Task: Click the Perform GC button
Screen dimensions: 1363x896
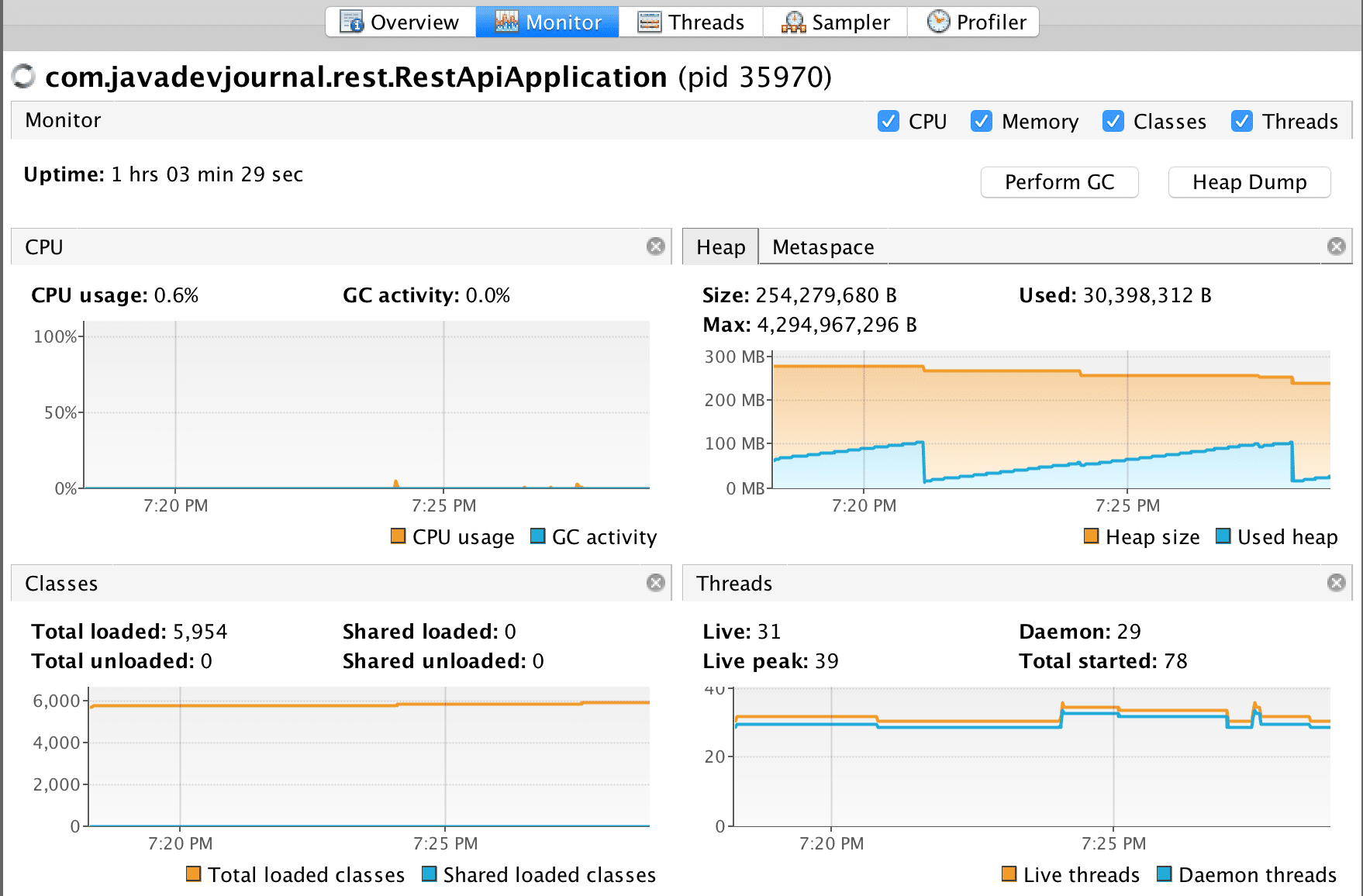Action: pyautogui.click(x=1059, y=182)
